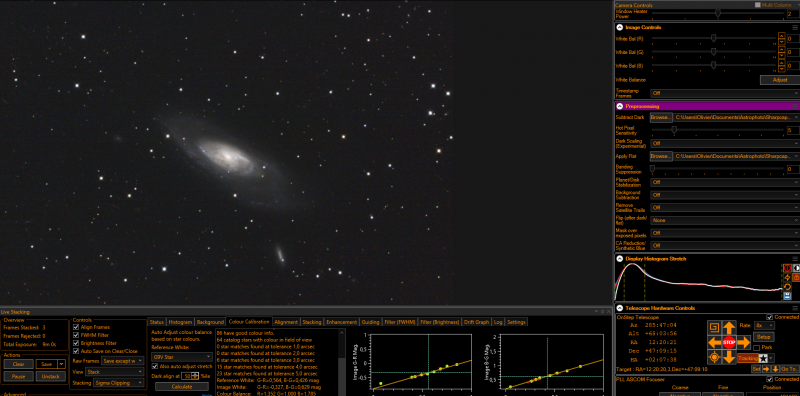Click the Pause stacking button
The width and height of the screenshot is (800, 396).
(x=18, y=376)
